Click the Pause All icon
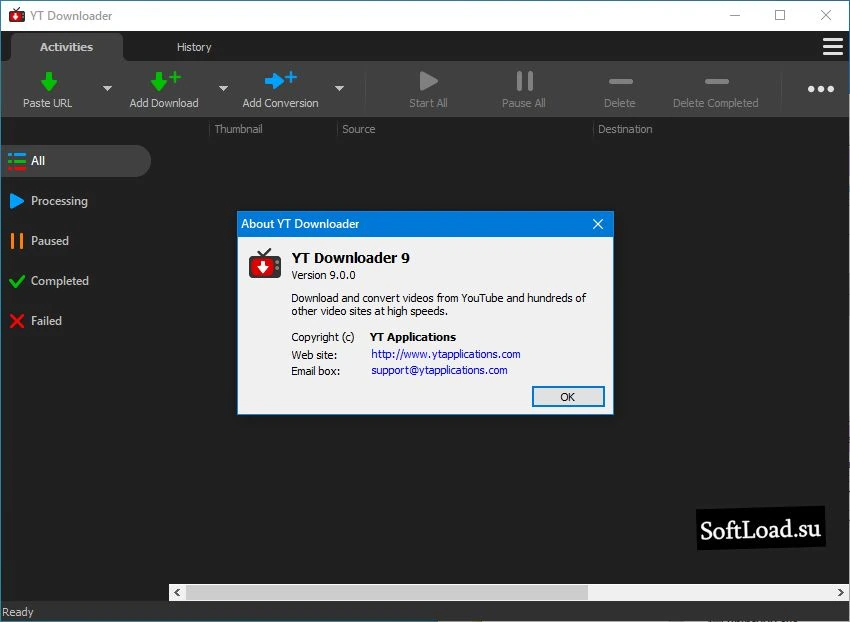The width and height of the screenshot is (850, 622). coord(524,81)
